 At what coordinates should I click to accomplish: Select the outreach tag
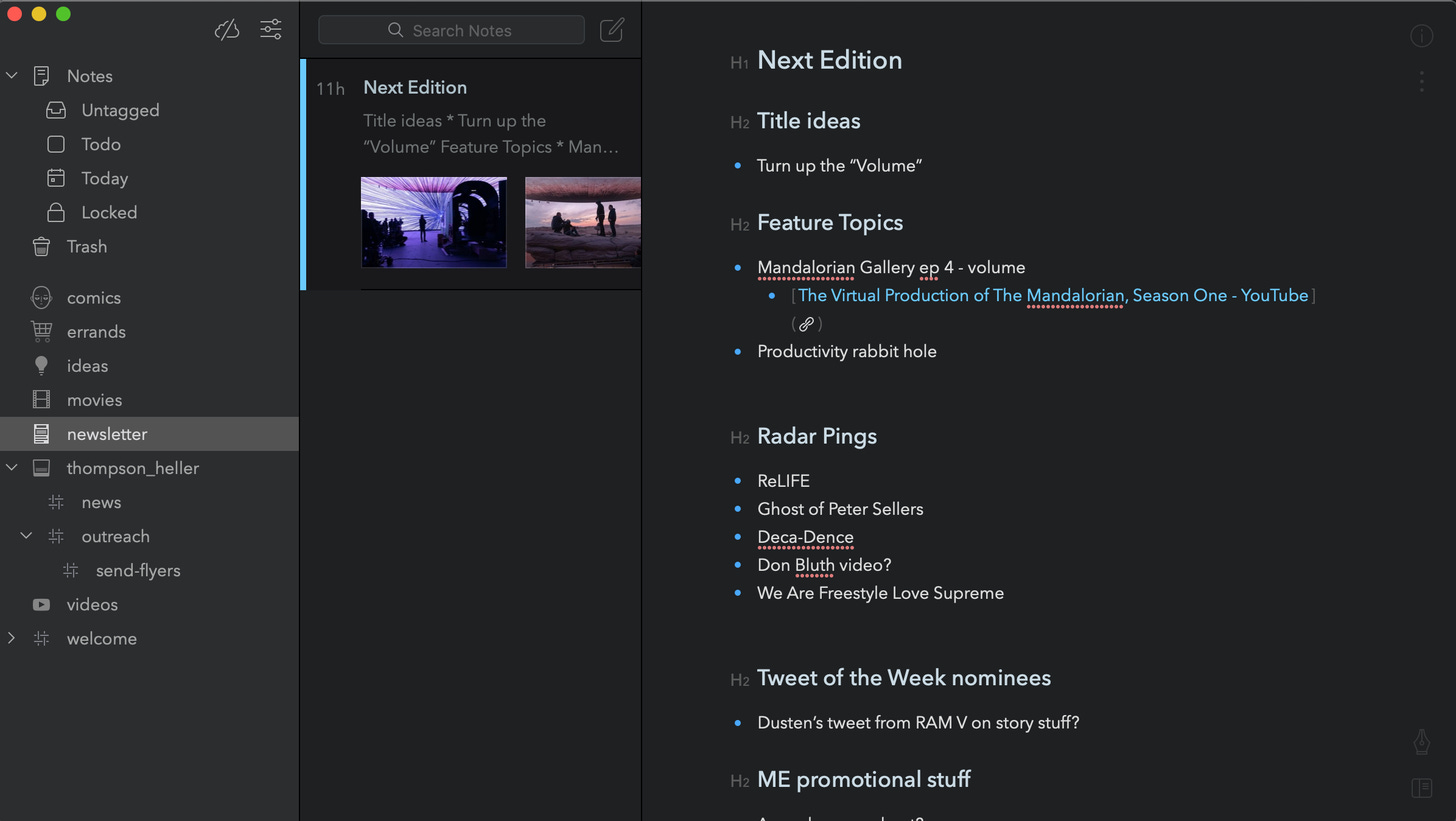pyautogui.click(x=115, y=536)
